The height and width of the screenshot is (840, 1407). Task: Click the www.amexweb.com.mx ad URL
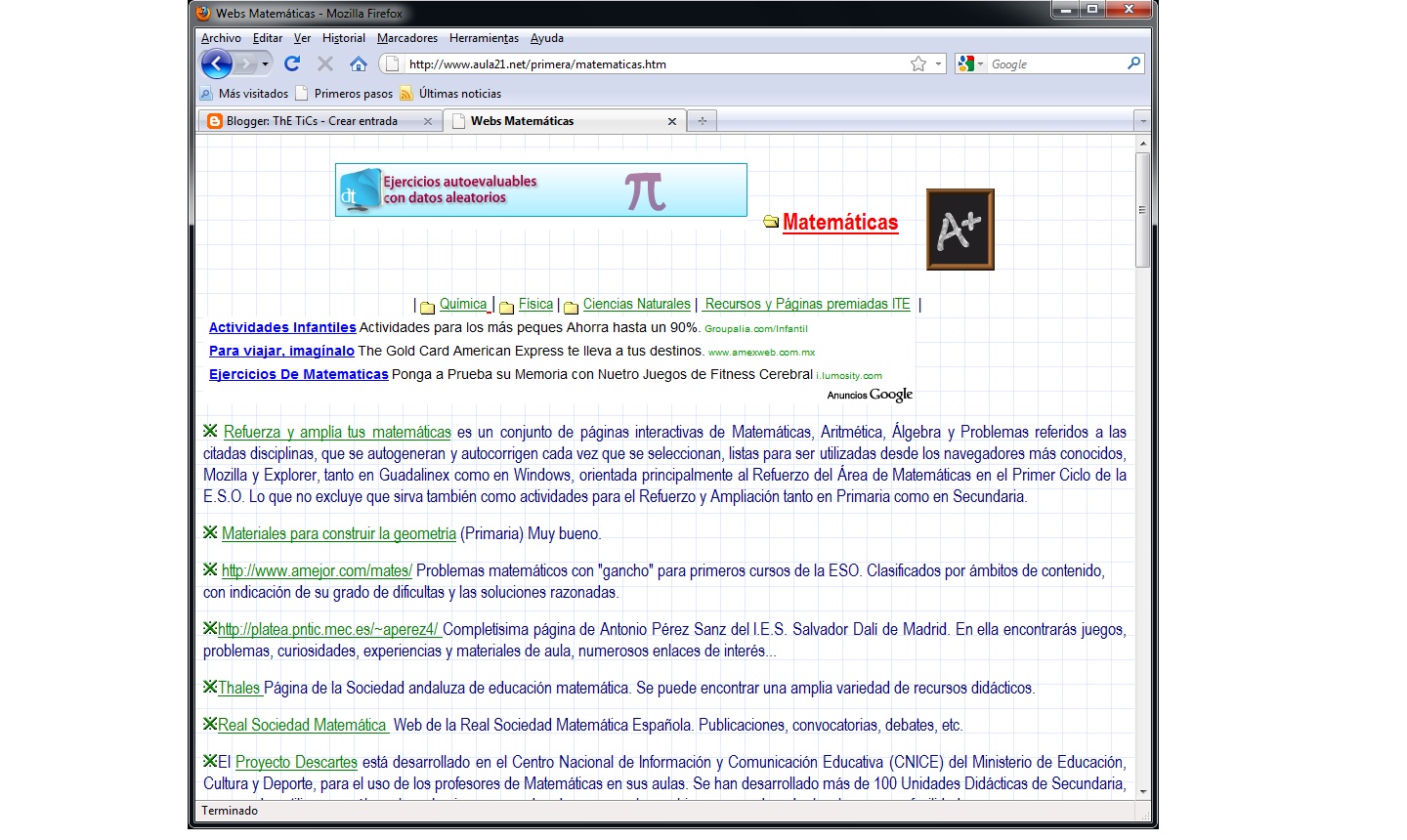[761, 353]
